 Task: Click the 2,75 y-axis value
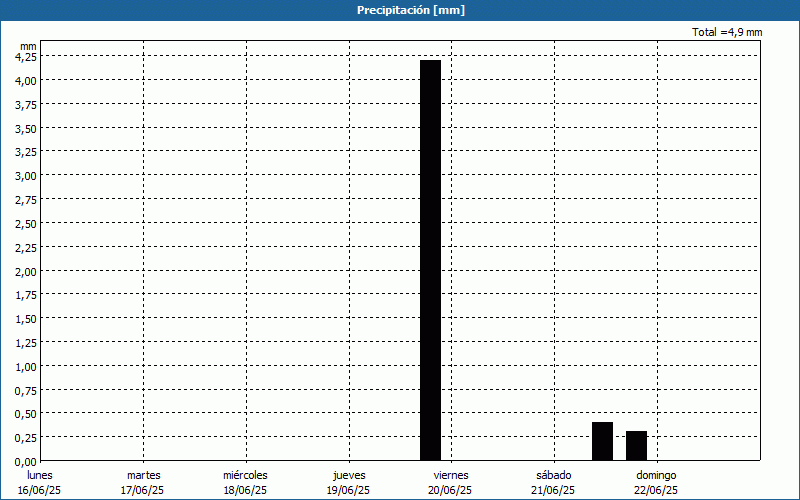pos(26,200)
